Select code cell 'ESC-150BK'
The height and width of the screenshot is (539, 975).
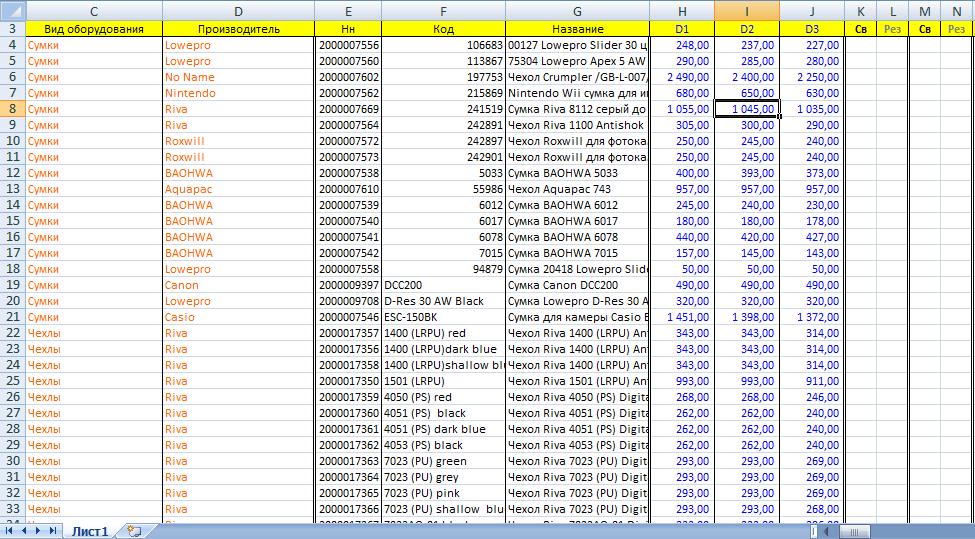coord(443,316)
